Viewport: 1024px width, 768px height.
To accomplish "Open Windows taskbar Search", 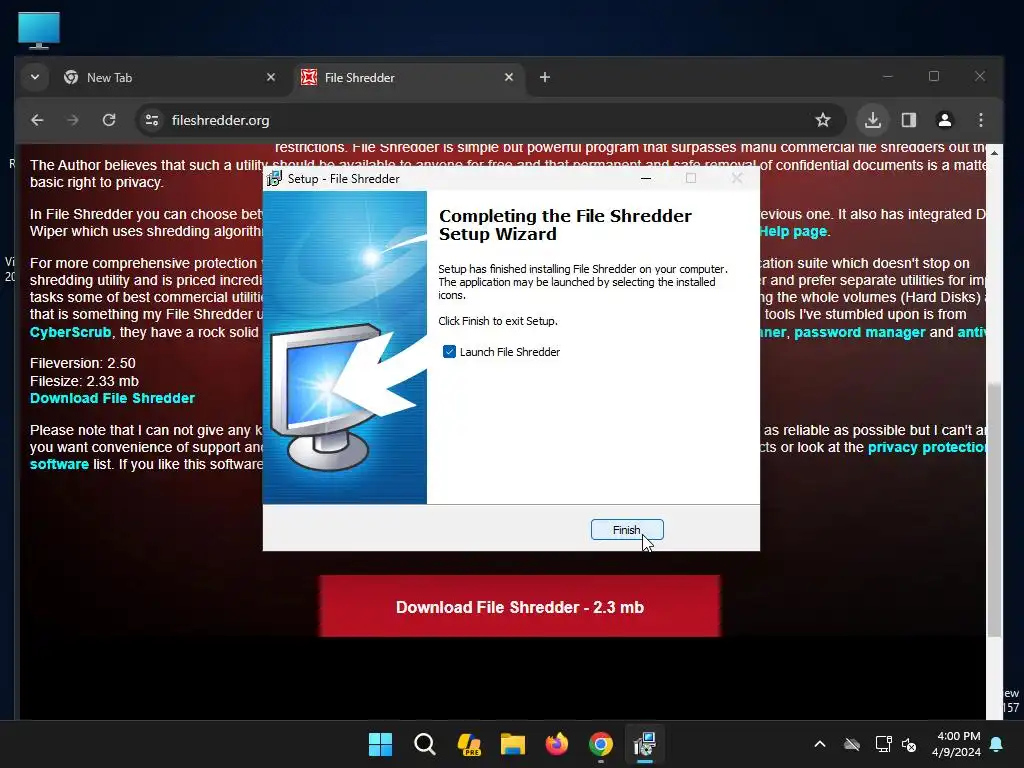I will point(424,744).
